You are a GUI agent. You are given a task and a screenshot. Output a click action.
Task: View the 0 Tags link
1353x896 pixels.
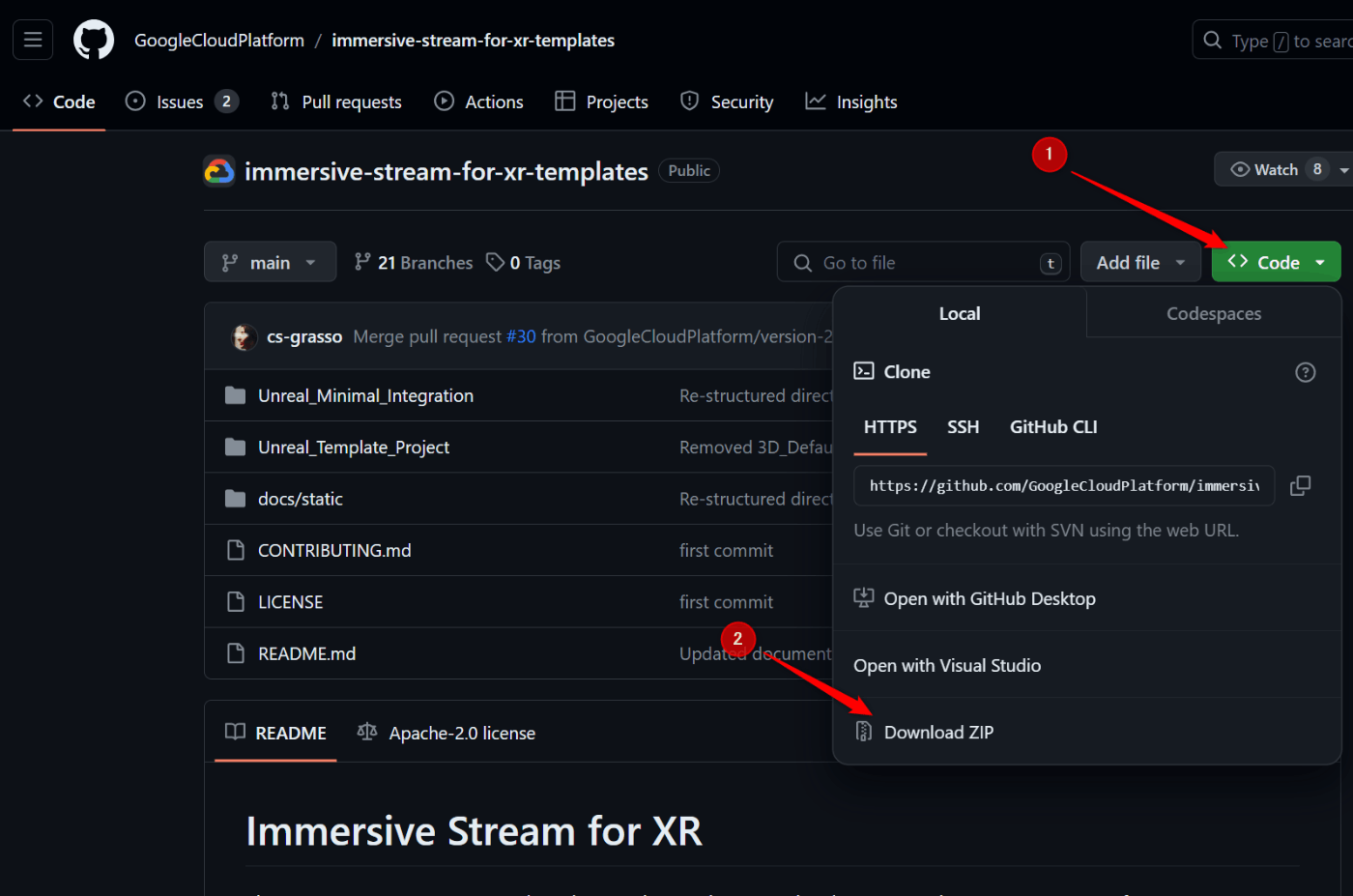524,262
